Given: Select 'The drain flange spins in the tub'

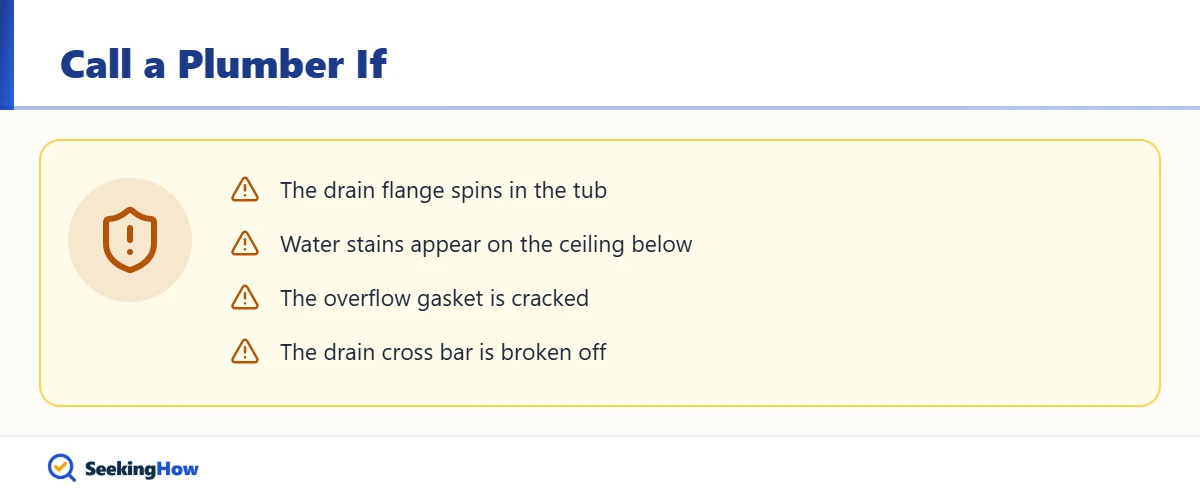Looking at the screenshot, I should (443, 190).
